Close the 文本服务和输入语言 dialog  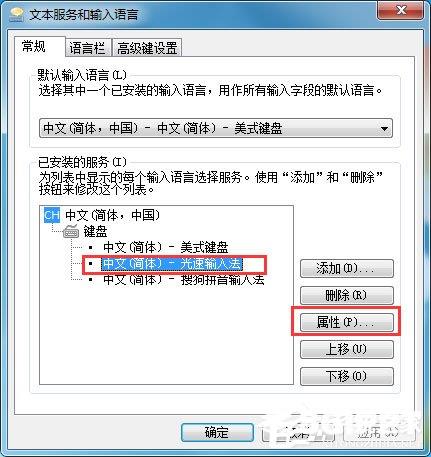pyautogui.click(x=401, y=10)
